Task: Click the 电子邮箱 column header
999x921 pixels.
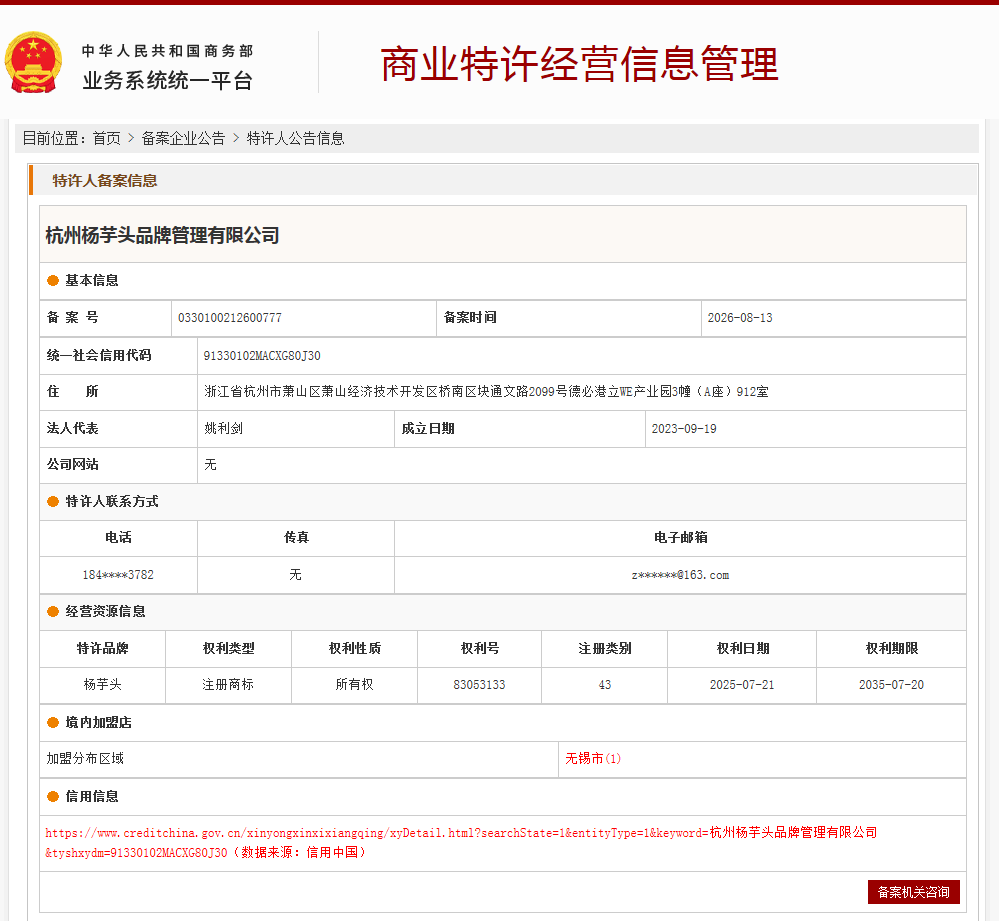Action: [x=680, y=538]
